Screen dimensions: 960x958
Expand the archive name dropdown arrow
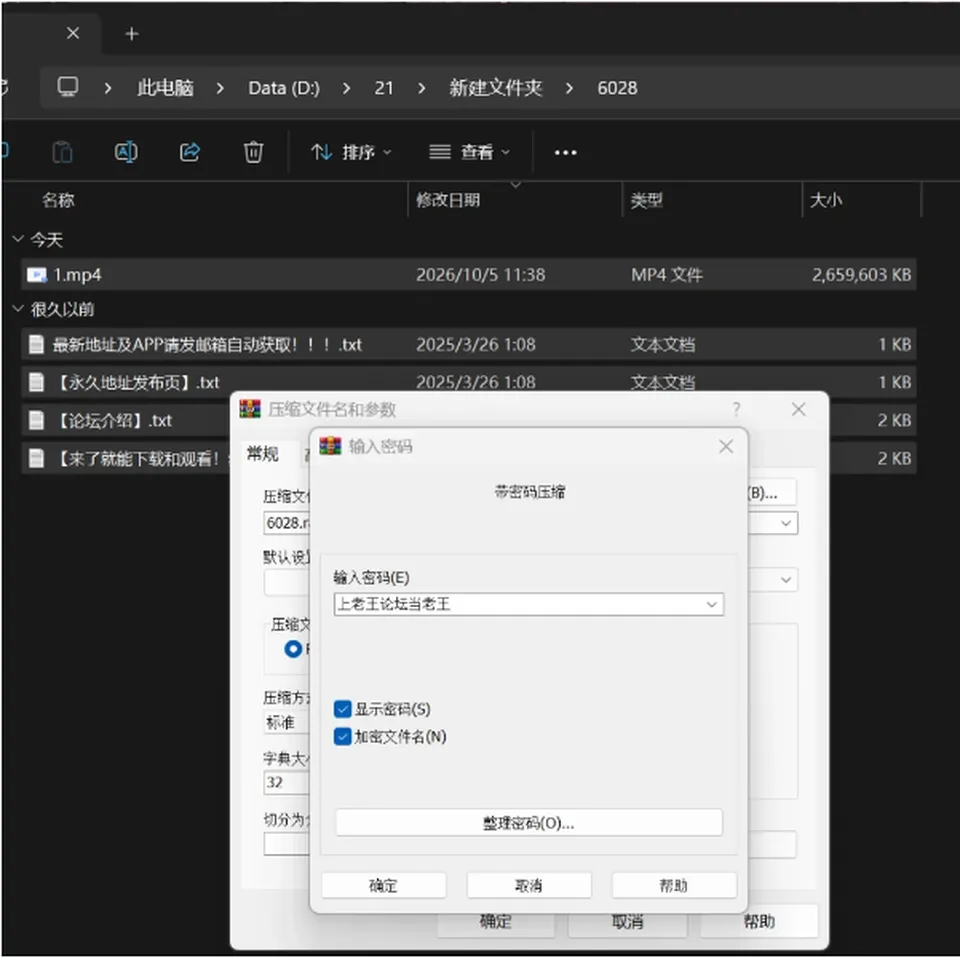tap(786, 523)
